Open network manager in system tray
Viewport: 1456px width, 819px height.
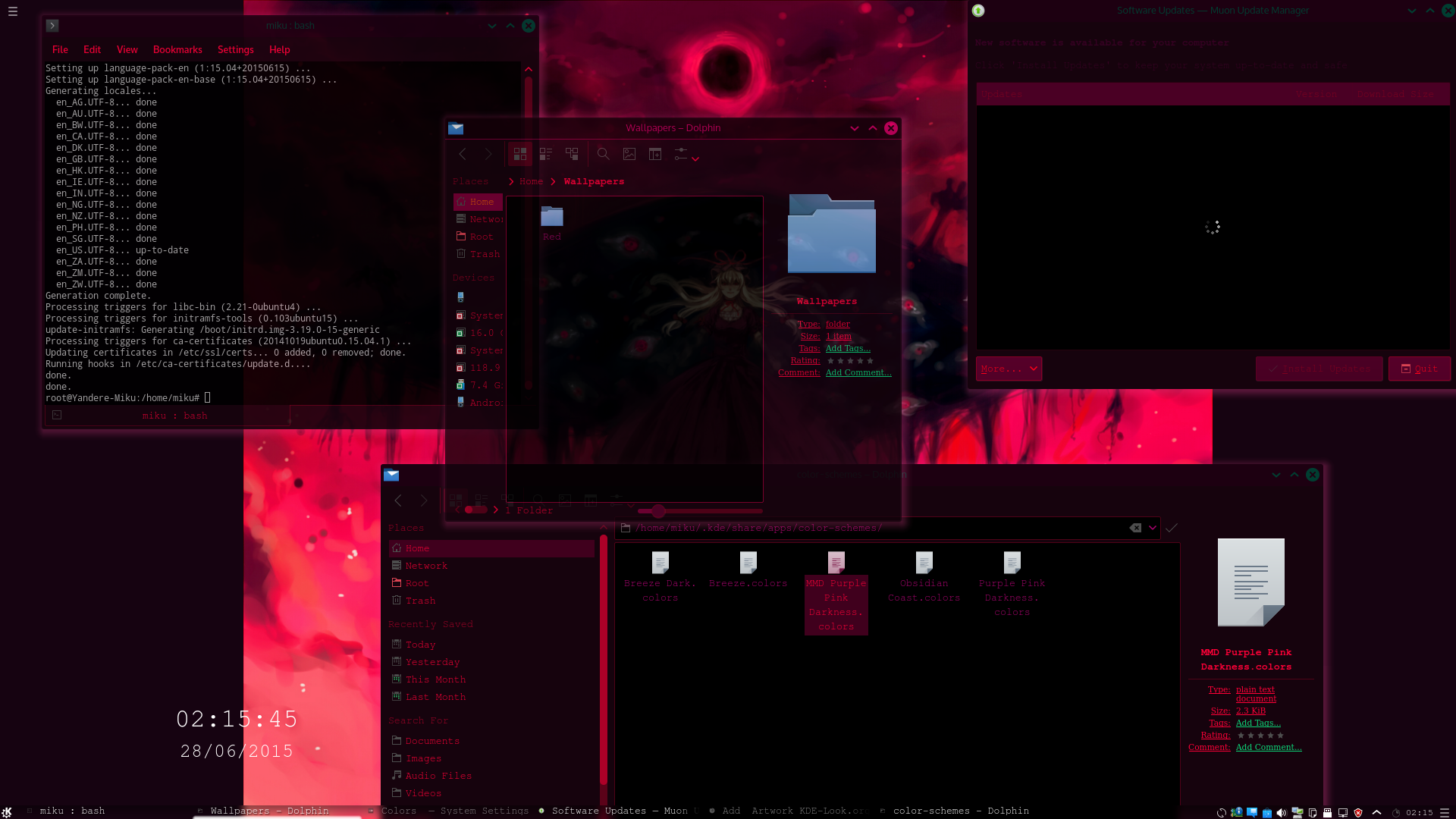1298,812
